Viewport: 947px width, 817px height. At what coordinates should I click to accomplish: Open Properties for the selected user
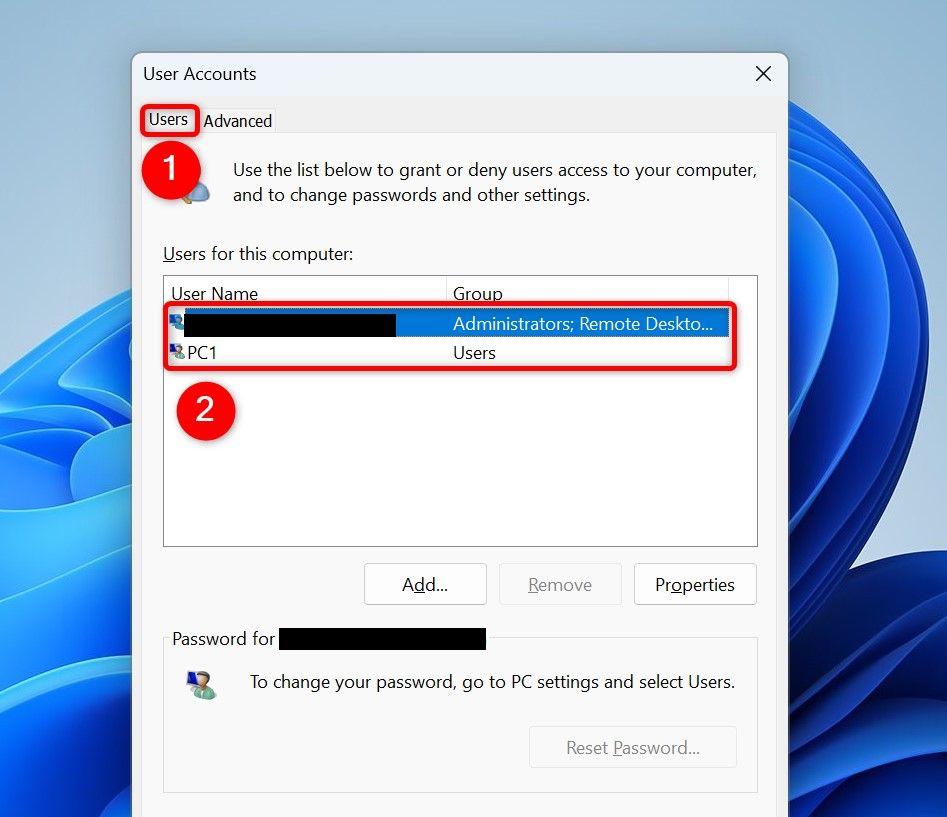click(x=694, y=584)
